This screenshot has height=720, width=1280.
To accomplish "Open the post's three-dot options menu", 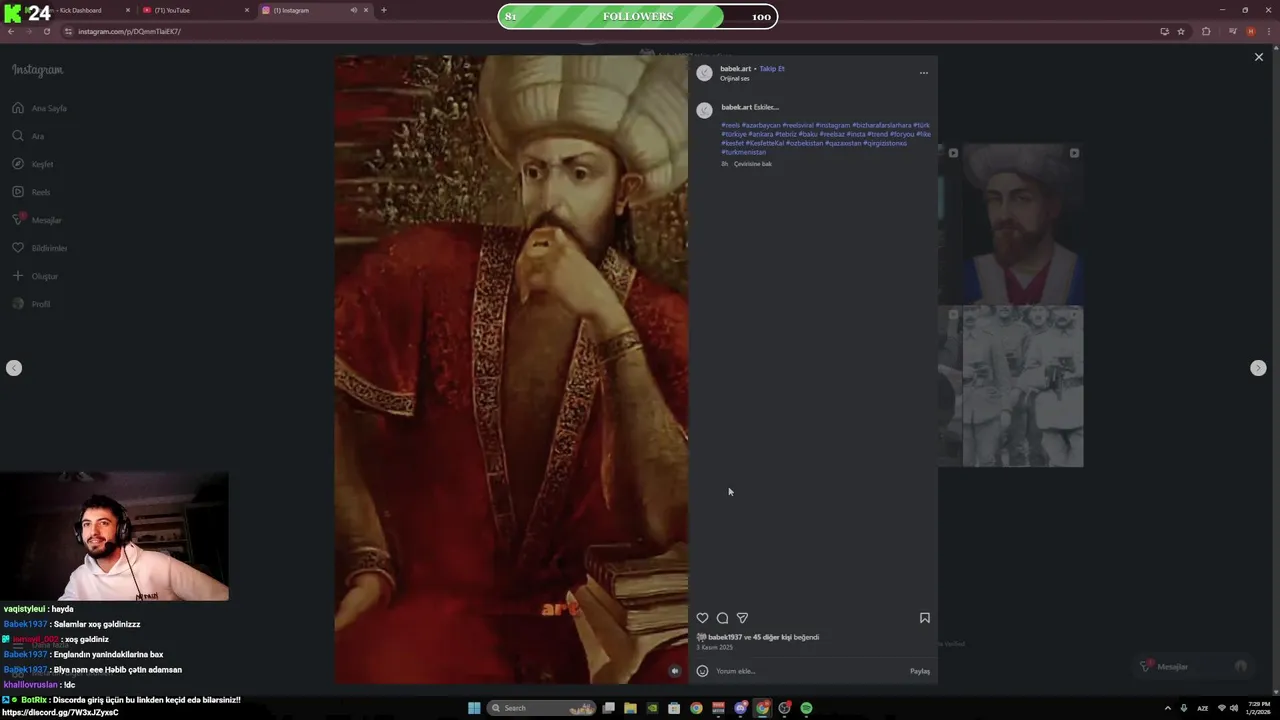I will (x=923, y=73).
